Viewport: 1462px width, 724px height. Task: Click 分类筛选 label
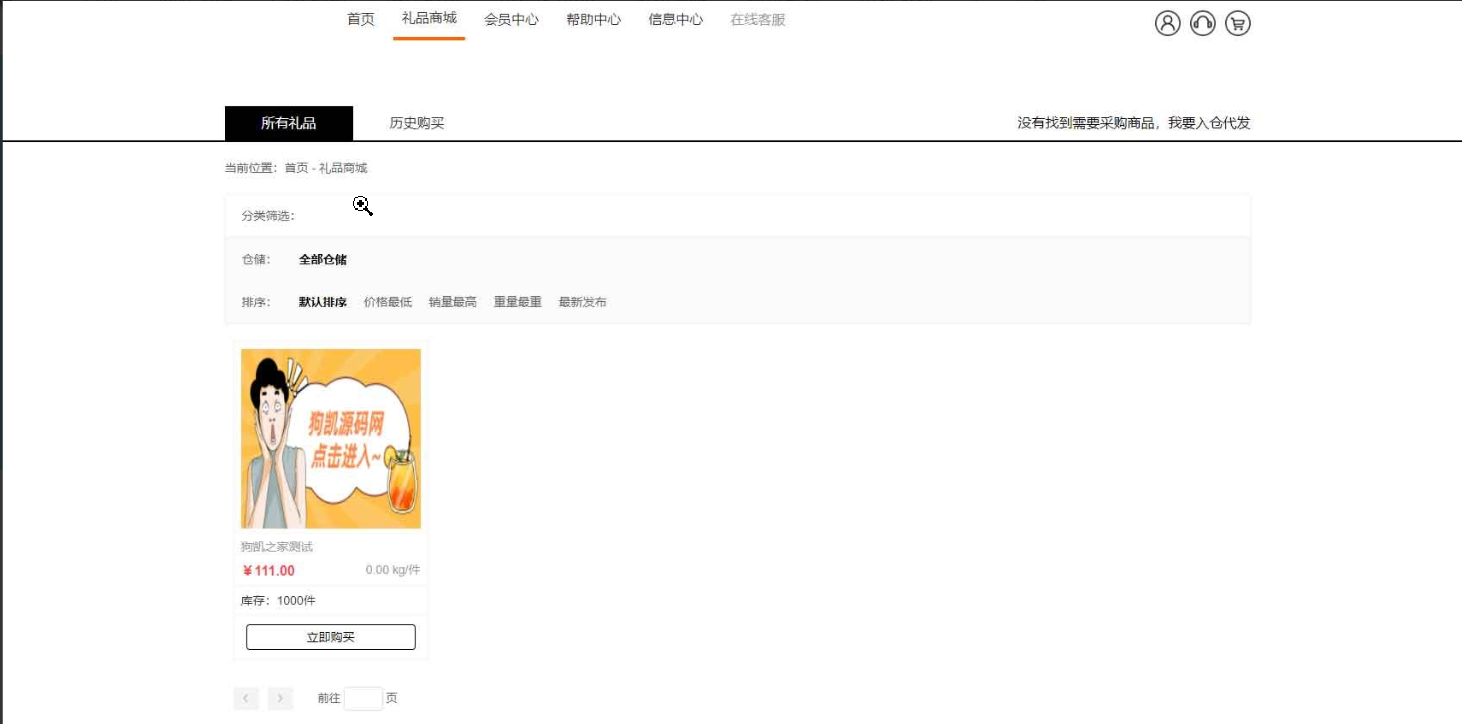268,216
